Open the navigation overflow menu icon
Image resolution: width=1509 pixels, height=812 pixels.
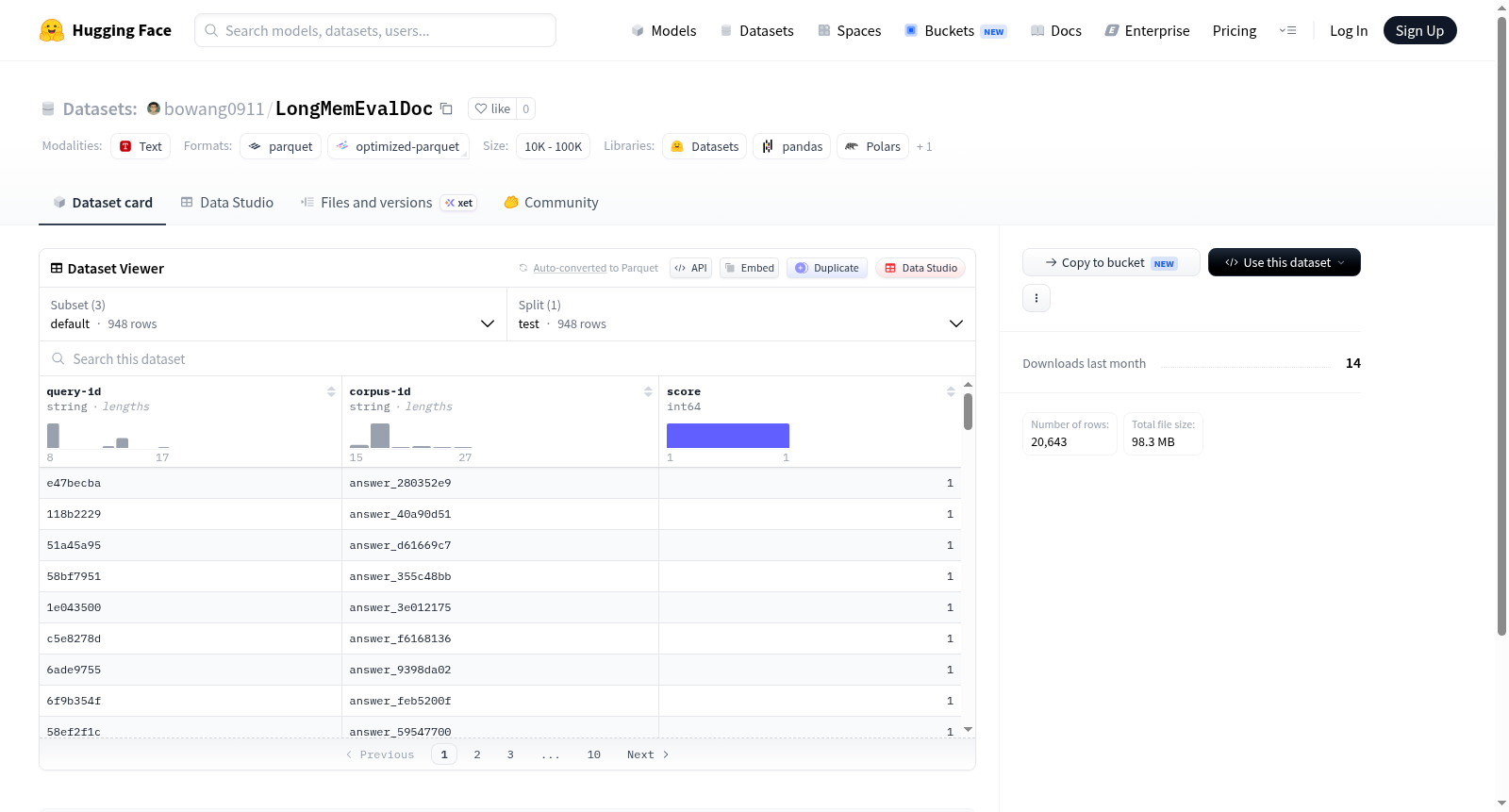(1287, 30)
